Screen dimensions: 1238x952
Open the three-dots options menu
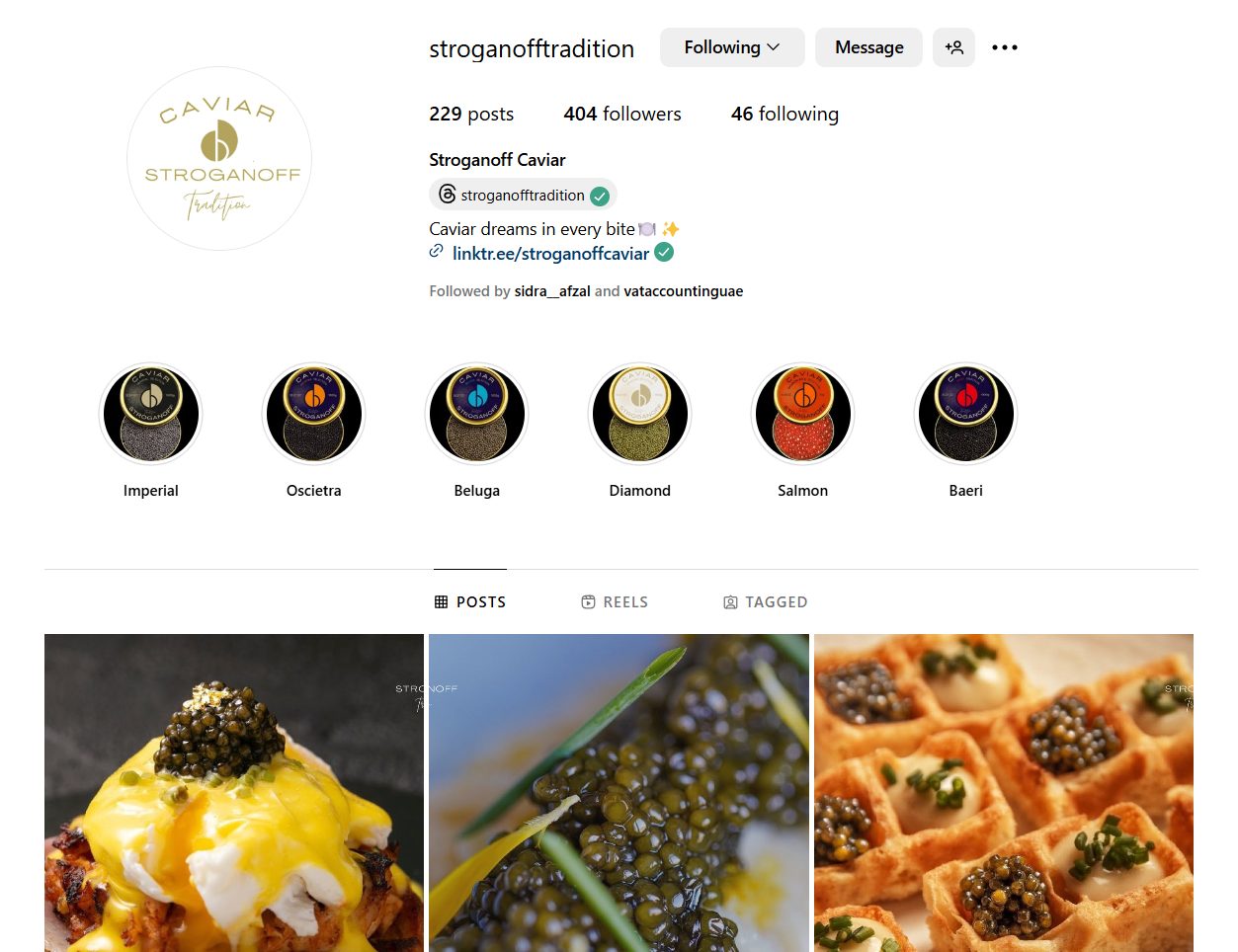click(x=1005, y=47)
